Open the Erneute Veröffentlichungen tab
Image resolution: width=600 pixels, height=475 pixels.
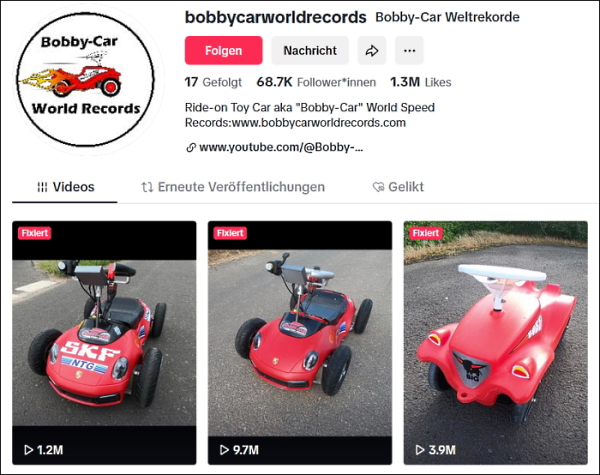[x=233, y=187]
